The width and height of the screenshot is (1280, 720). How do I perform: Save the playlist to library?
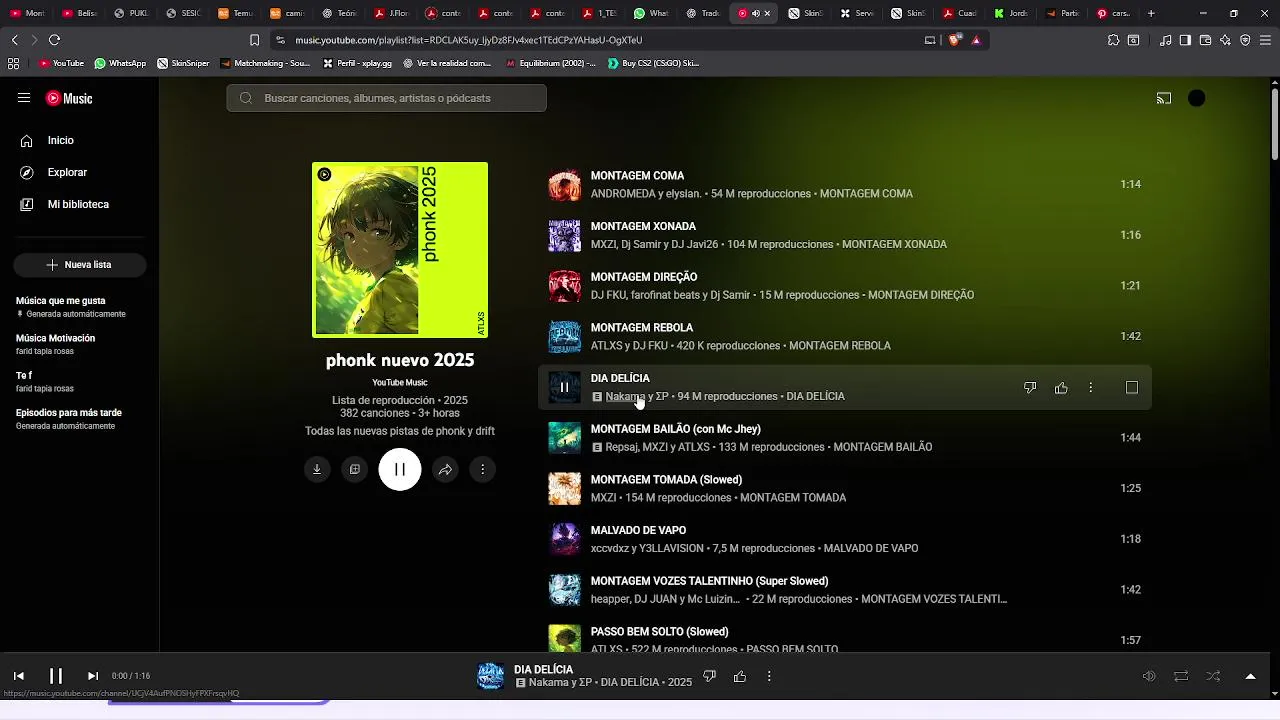(355, 469)
